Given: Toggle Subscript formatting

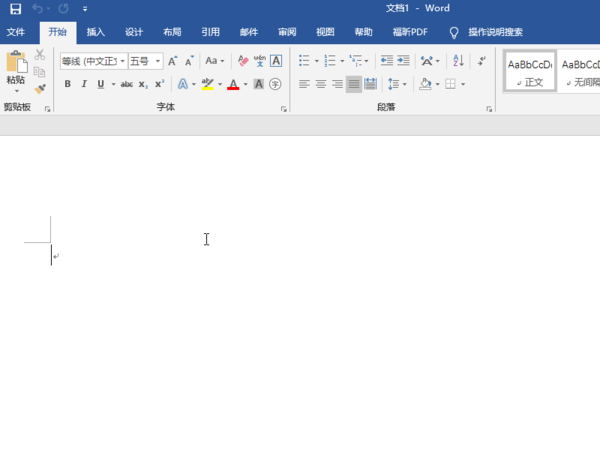Looking at the screenshot, I should pyautogui.click(x=143, y=84).
